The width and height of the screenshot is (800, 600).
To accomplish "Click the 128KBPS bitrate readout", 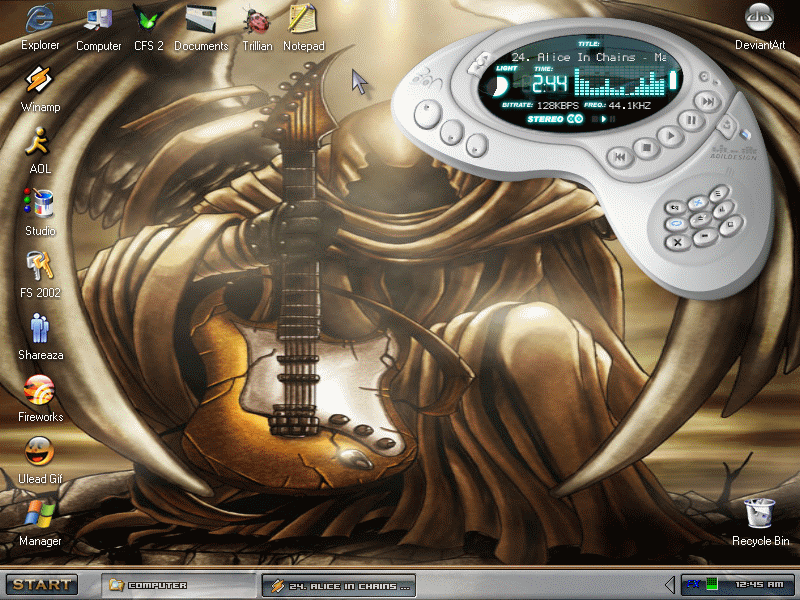I will click(558, 106).
